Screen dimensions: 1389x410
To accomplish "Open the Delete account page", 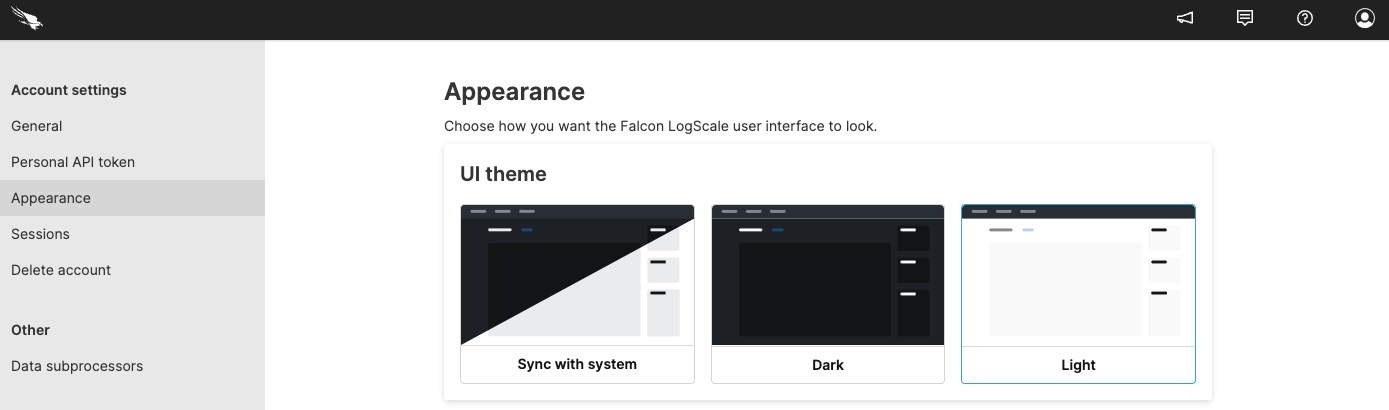I will pyautogui.click(x=61, y=270).
